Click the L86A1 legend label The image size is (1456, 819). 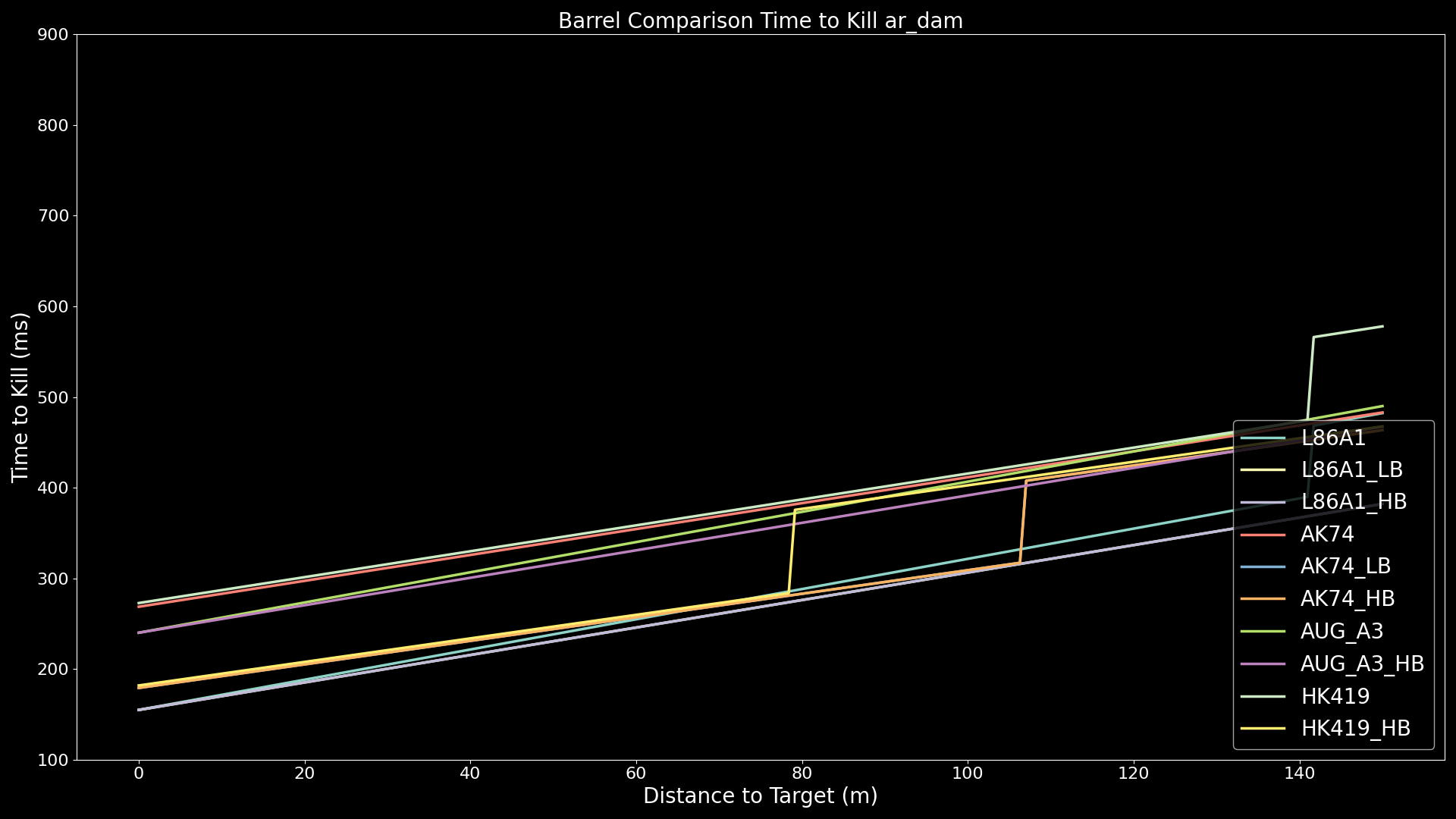[x=1332, y=438]
